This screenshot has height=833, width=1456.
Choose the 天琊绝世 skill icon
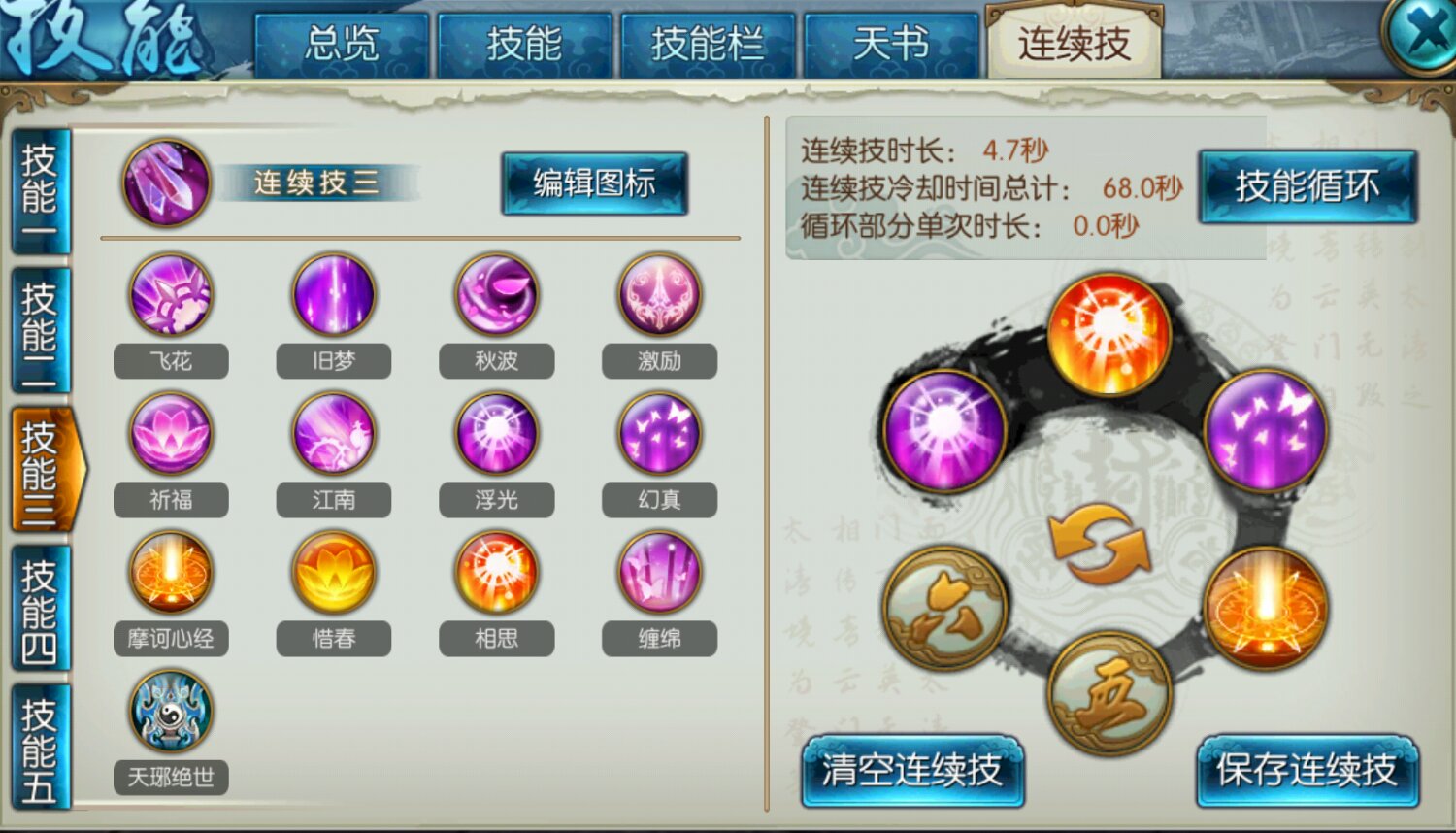pyautogui.click(x=171, y=711)
